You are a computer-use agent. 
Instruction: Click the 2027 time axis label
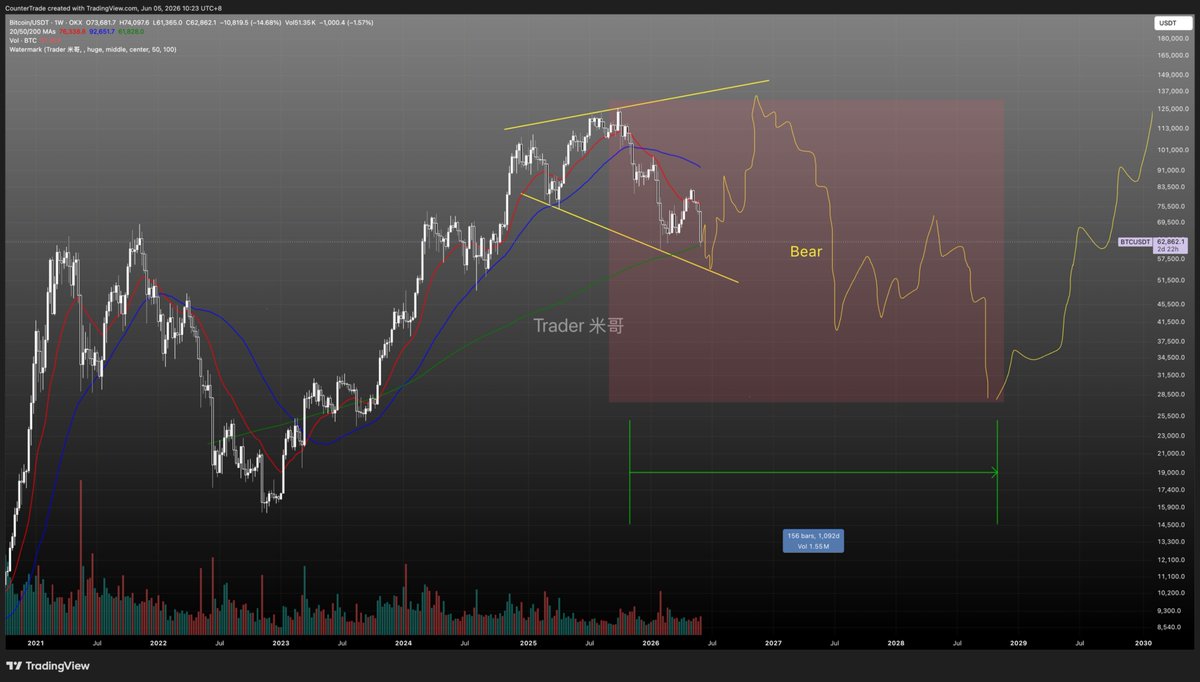point(773,645)
